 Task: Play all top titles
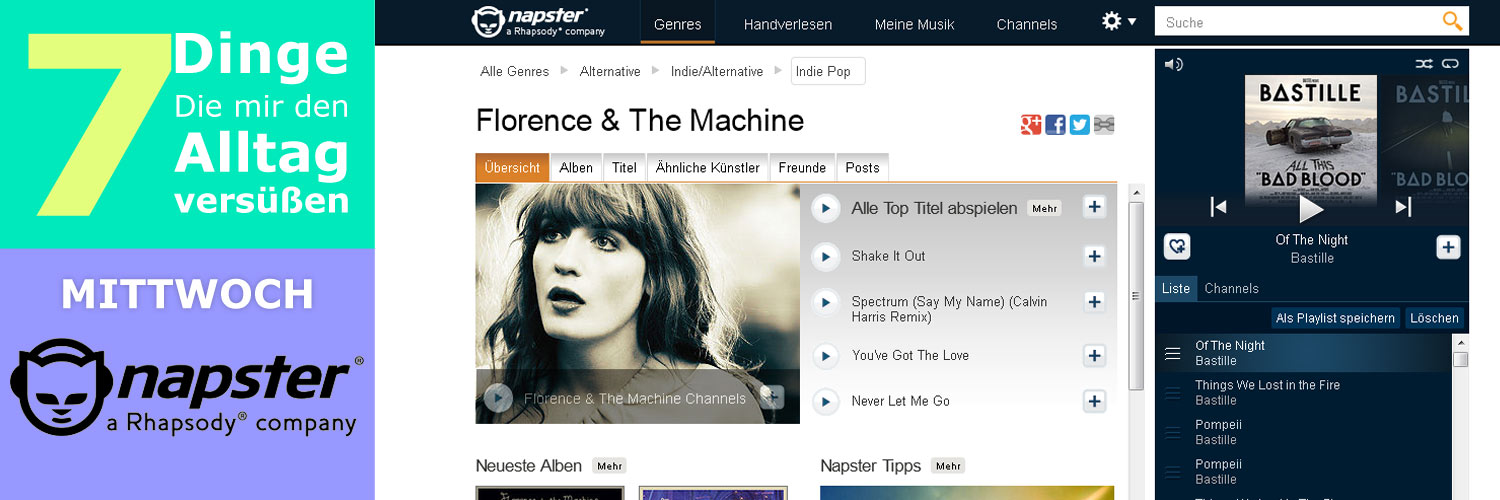(x=825, y=208)
